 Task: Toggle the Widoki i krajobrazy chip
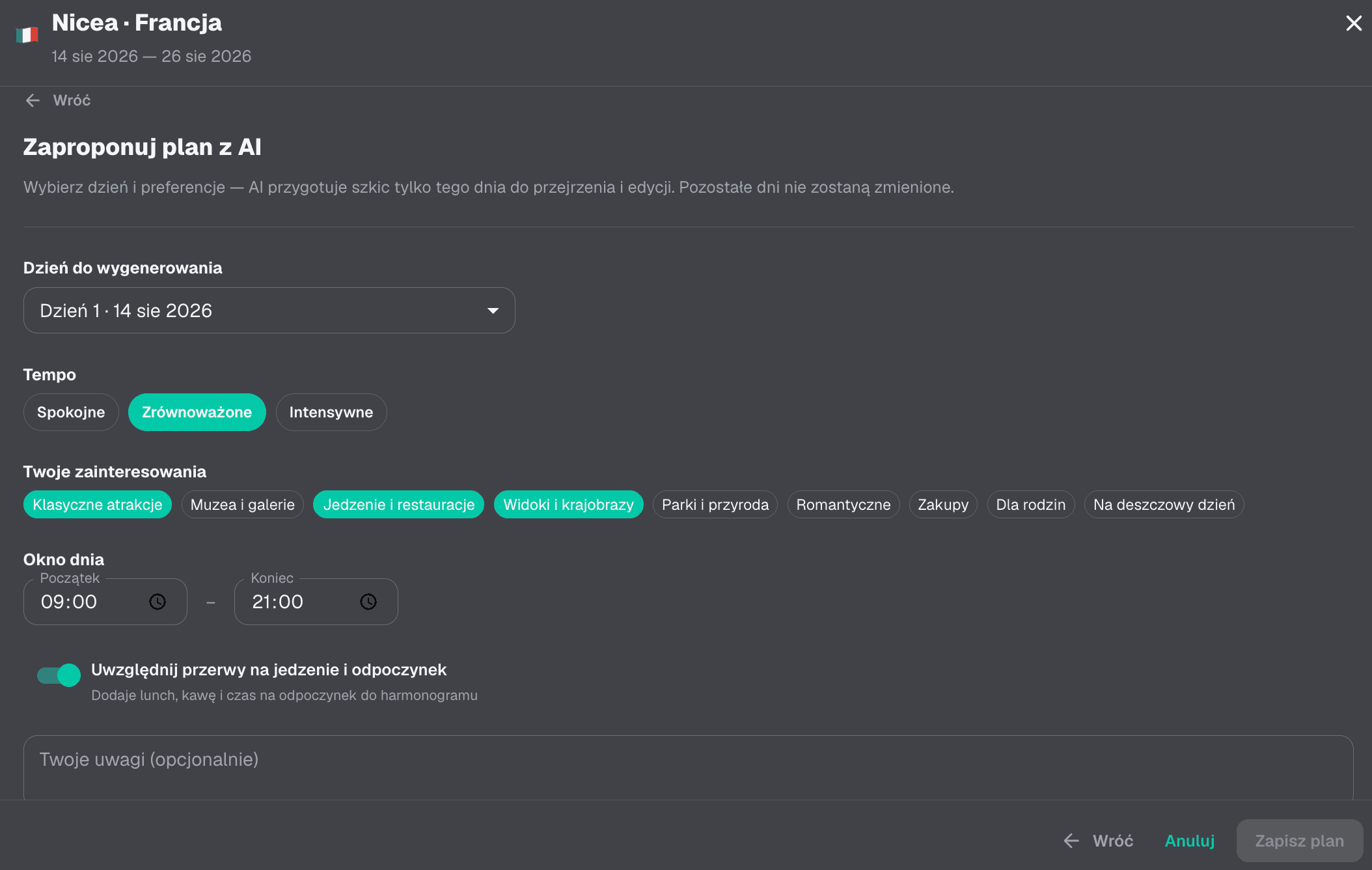click(x=569, y=505)
